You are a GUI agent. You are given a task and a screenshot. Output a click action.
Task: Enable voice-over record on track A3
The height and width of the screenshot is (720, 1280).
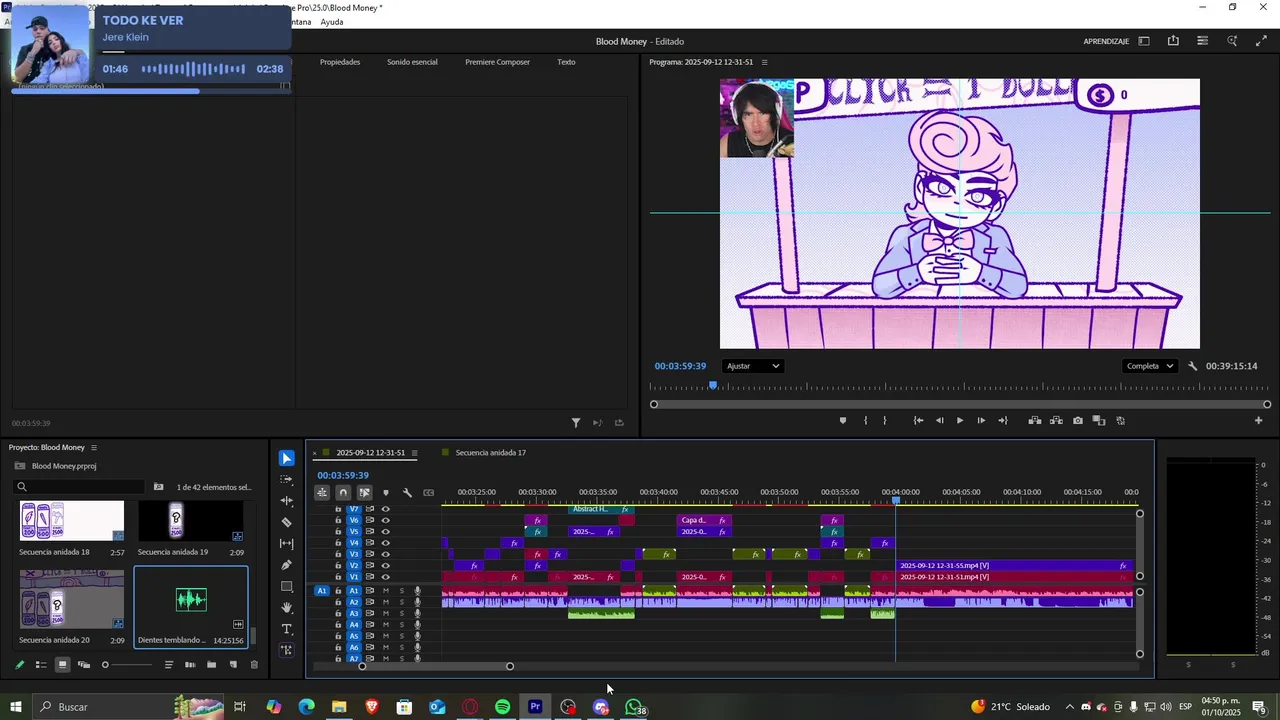(418, 614)
